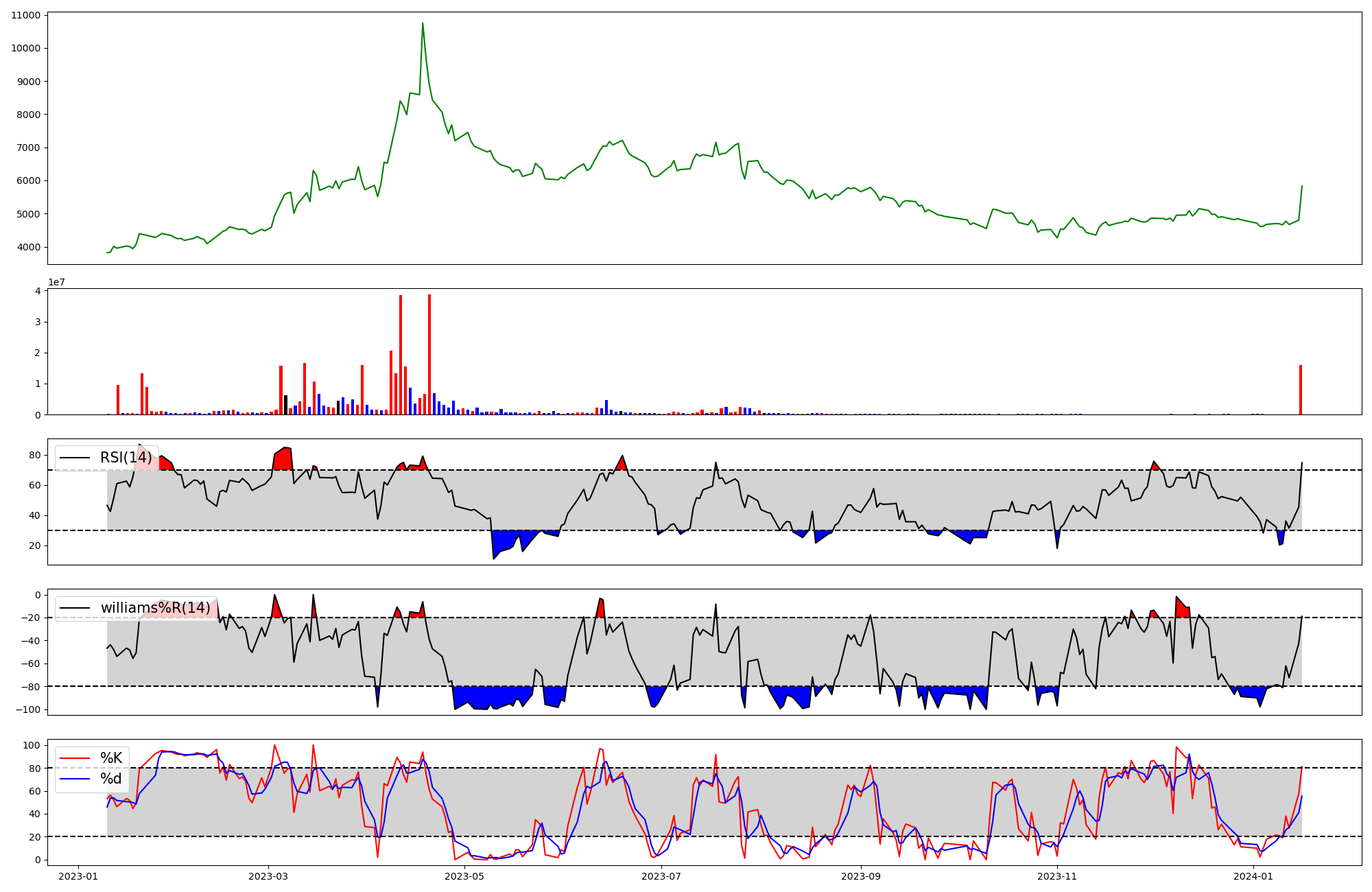Click the tallest red volume bar in April
This screenshot has width=1372, height=892.
coord(429,355)
